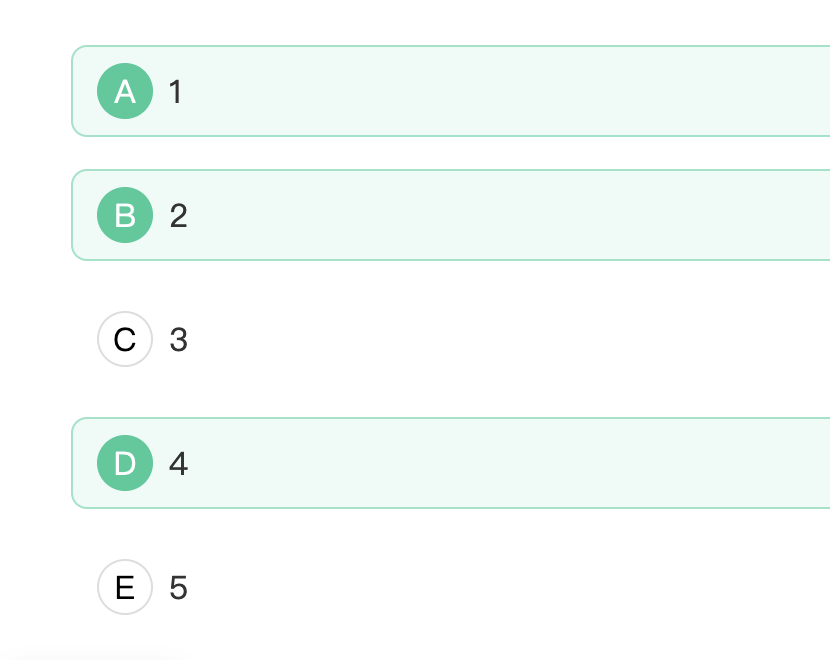Click the number 4 next to D
Image resolution: width=830 pixels, height=660 pixels.
tap(178, 464)
